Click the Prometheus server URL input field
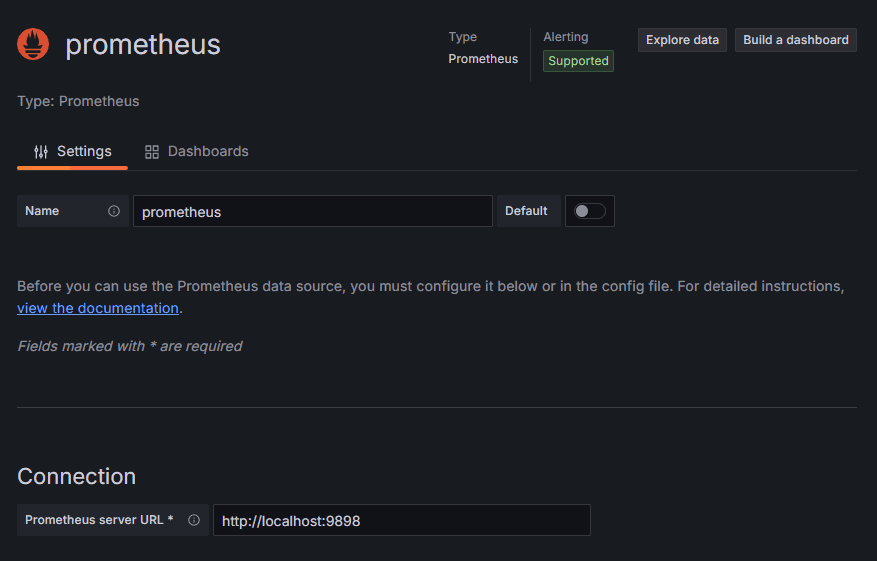 tap(402, 520)
